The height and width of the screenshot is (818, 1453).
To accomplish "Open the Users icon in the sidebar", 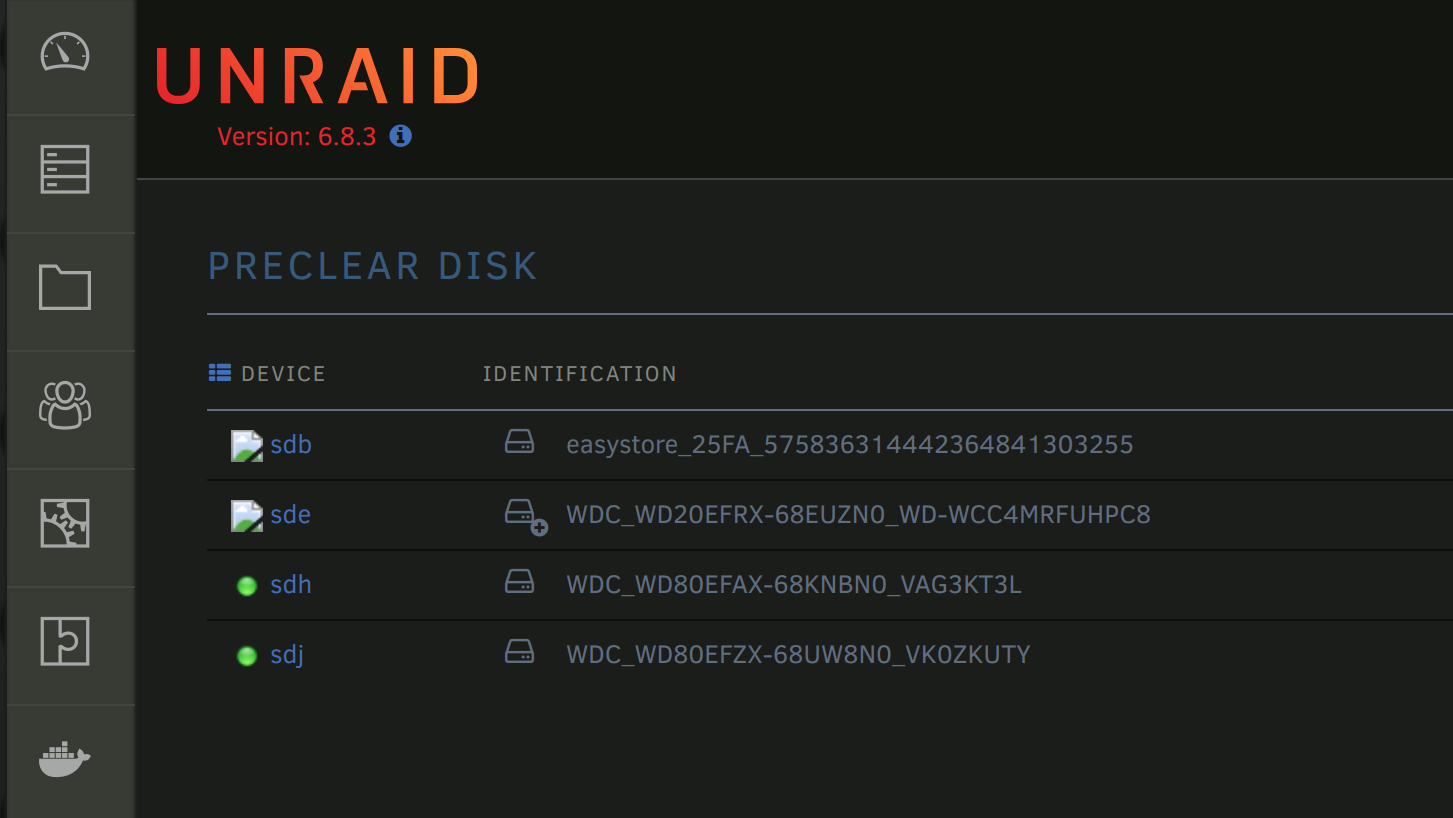I will coord(65,406).
